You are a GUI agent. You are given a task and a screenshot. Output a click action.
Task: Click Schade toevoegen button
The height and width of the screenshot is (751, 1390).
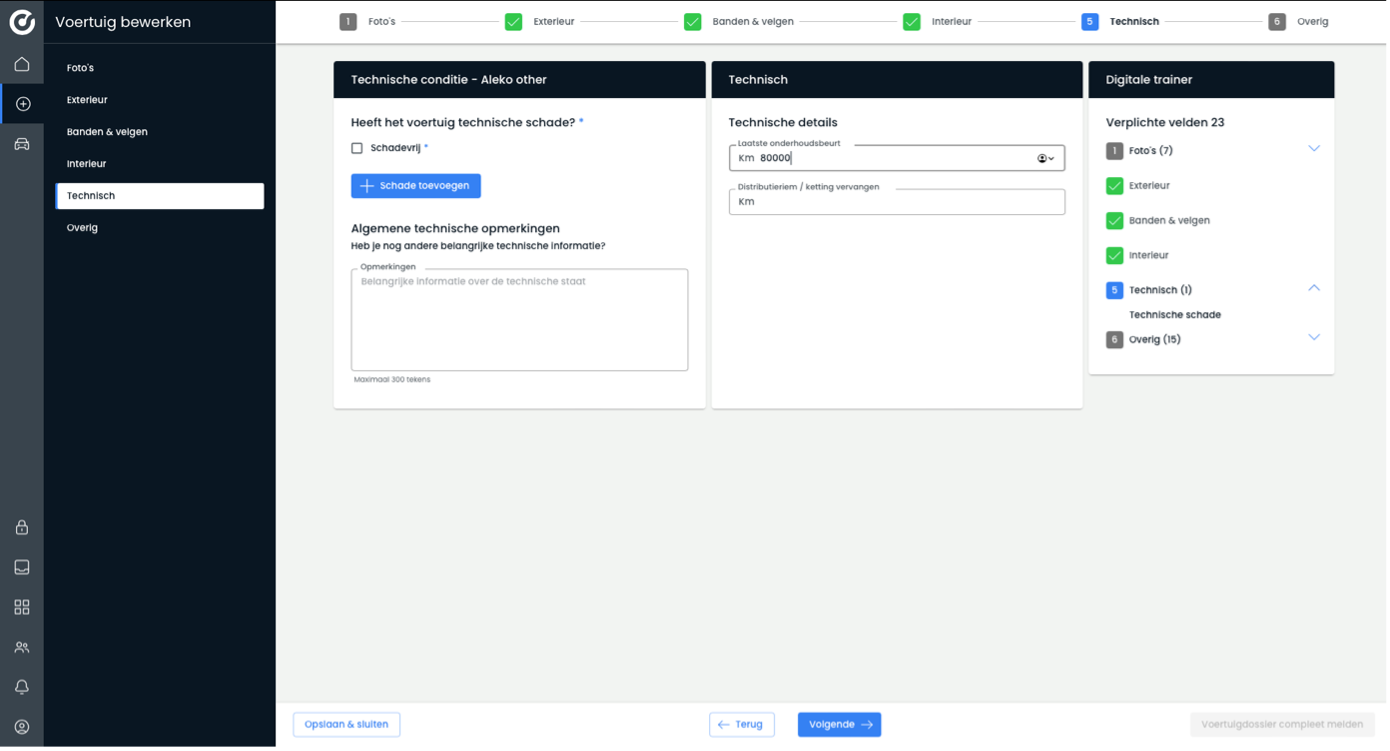pos(416,186)
